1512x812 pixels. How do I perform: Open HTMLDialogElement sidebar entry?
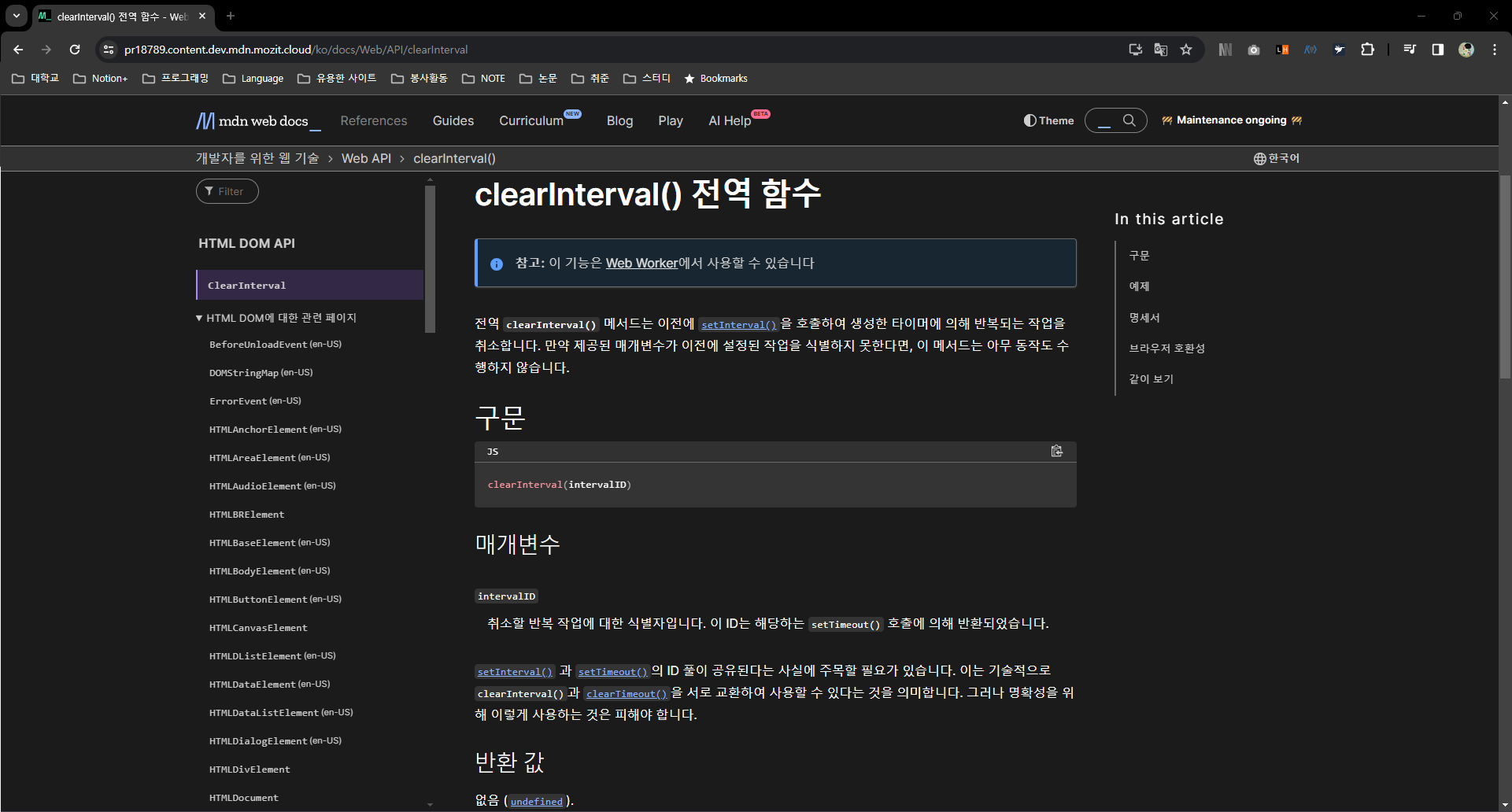pos(275,741)
